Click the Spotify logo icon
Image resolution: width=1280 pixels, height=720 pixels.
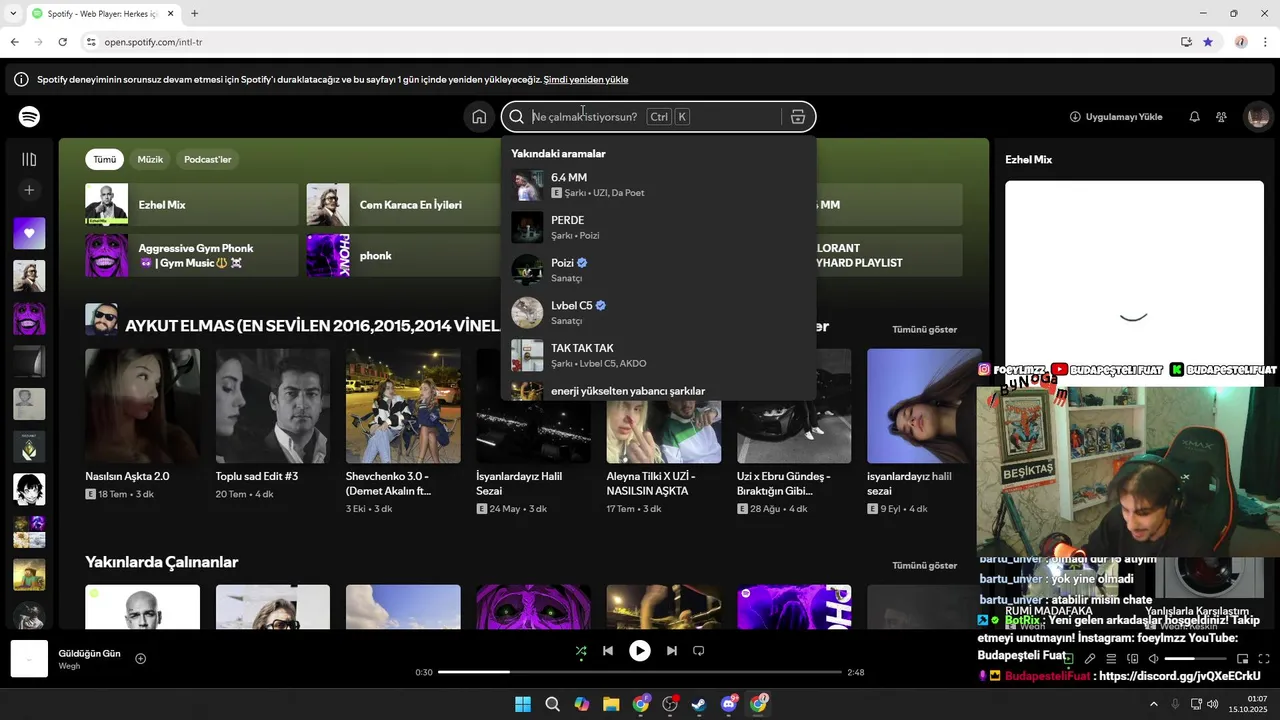point(29,117)
